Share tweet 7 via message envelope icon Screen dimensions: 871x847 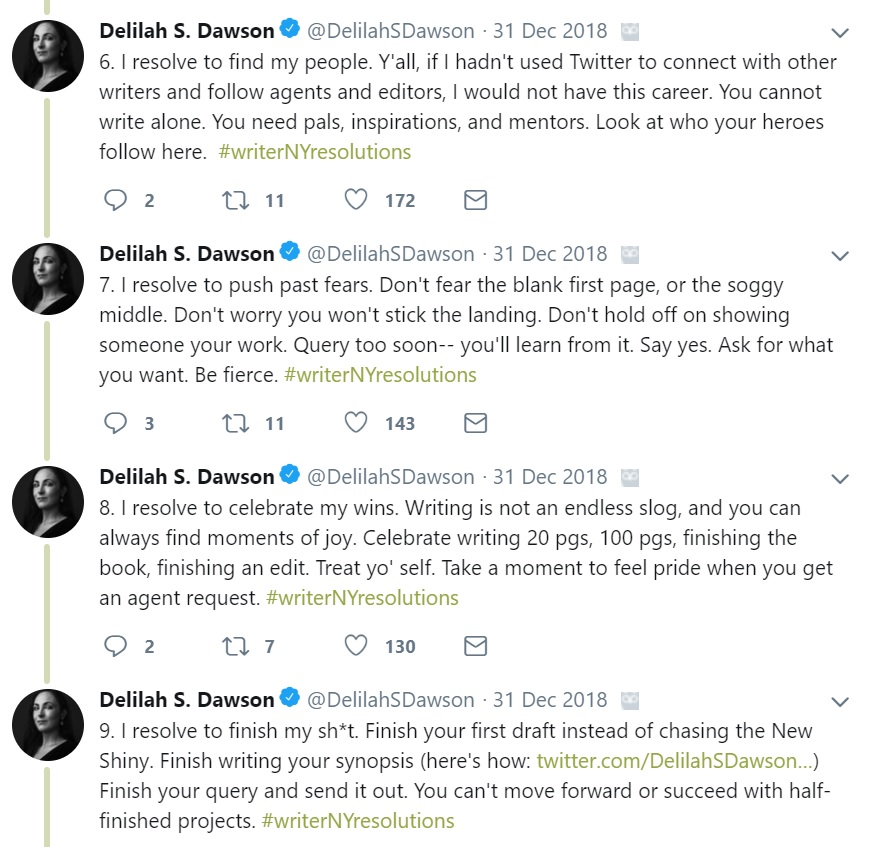pyautogui.click(x=476, y=423)
